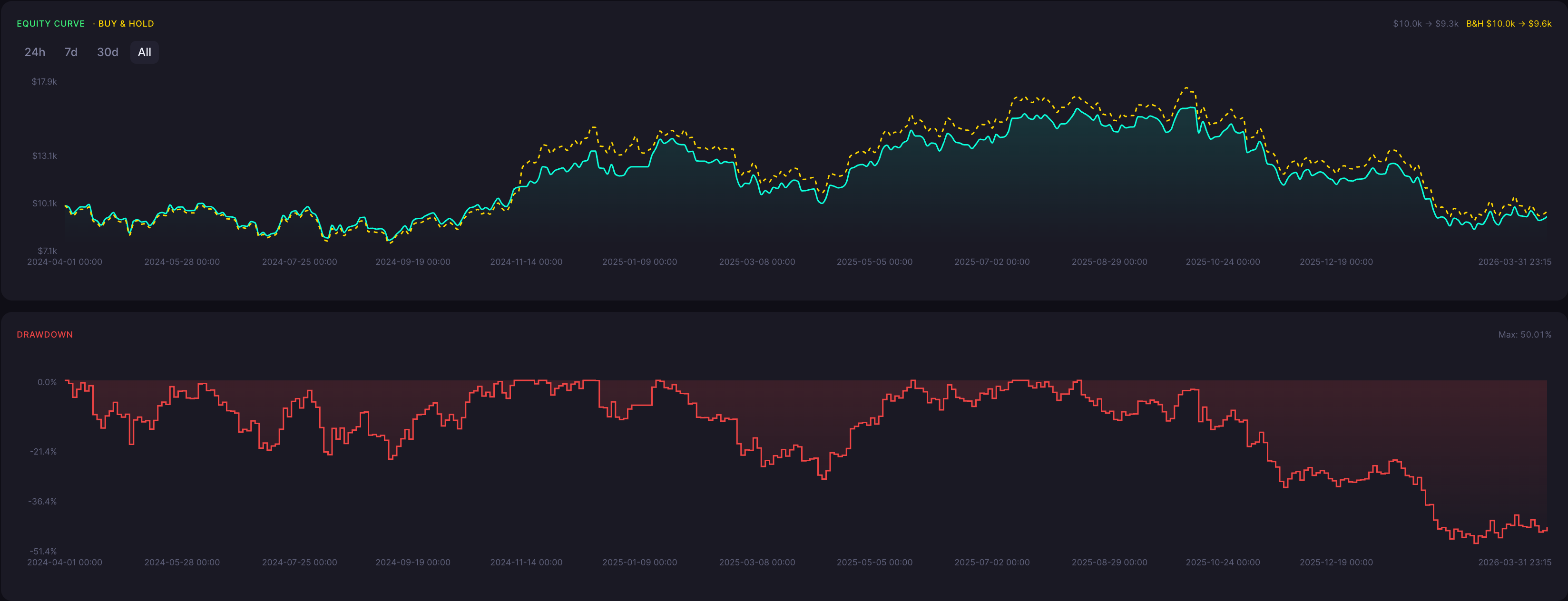
Task: Click equity chart date 2025-01-09 00:00
Action: (640, 262)
